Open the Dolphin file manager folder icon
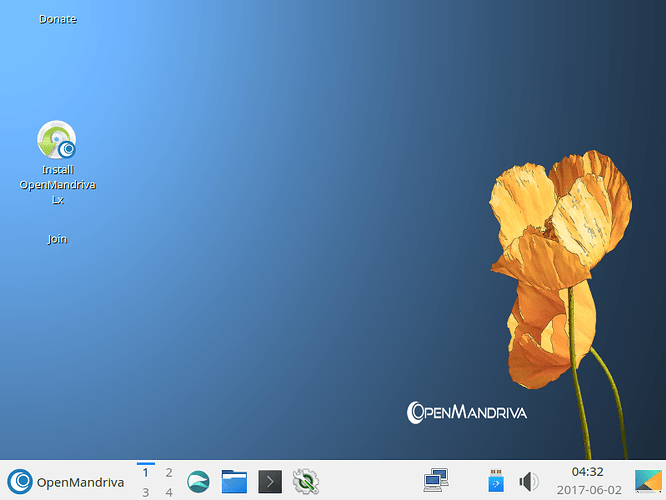Image resolution: width=666 pixels, height=500 pixels. pos(234,482)
